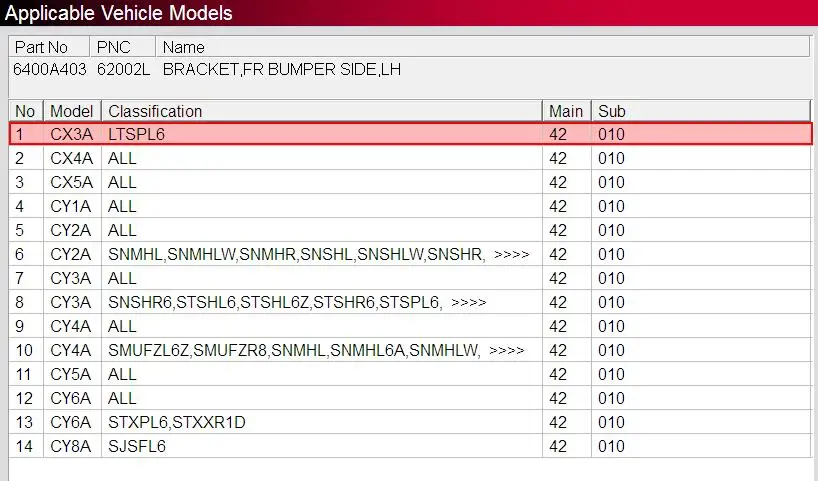Select row 4 for model CY1A
818x481 pixels.
(411, 206)
